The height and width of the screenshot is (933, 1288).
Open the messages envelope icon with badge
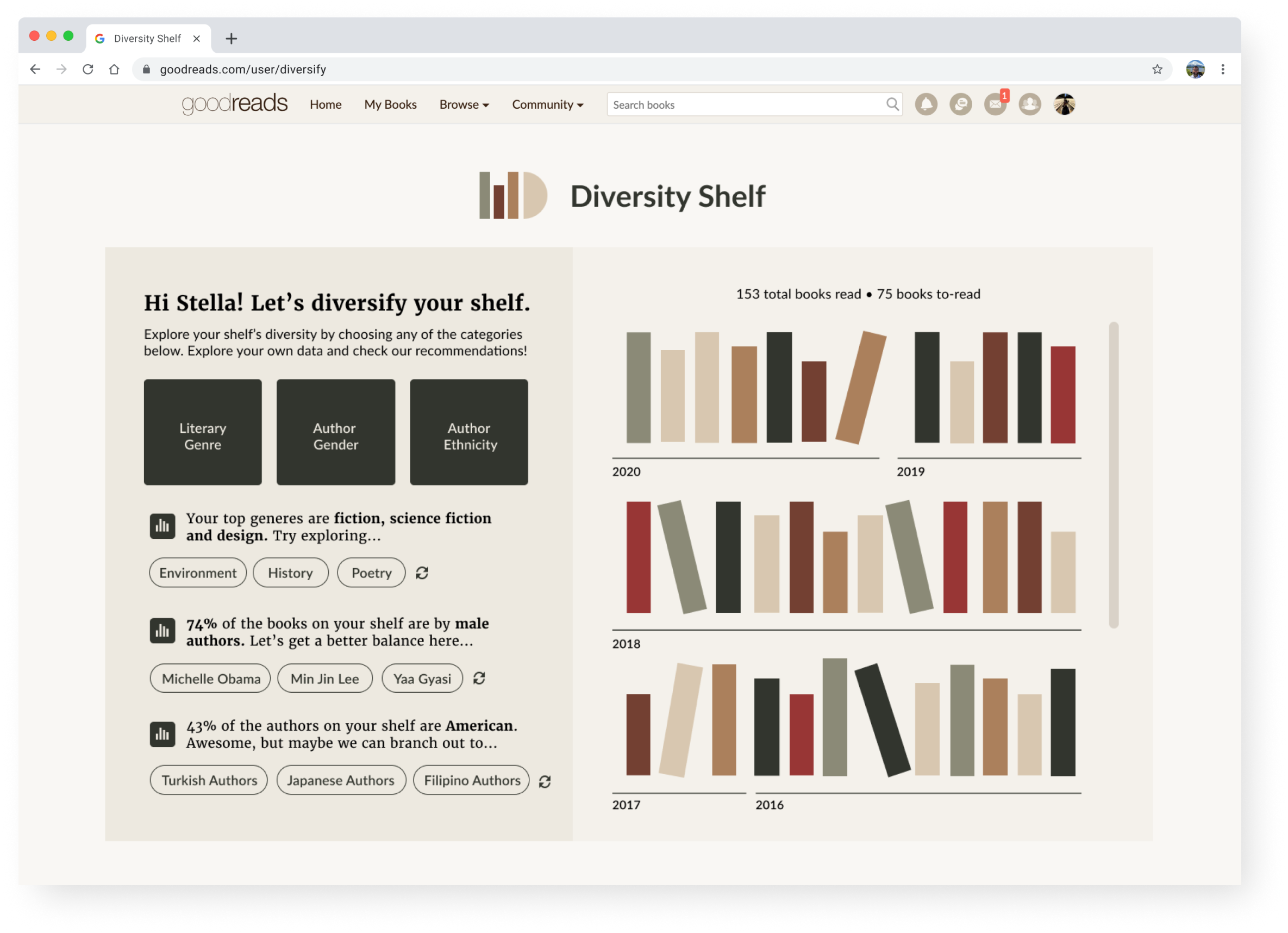(x=995, y=104)
